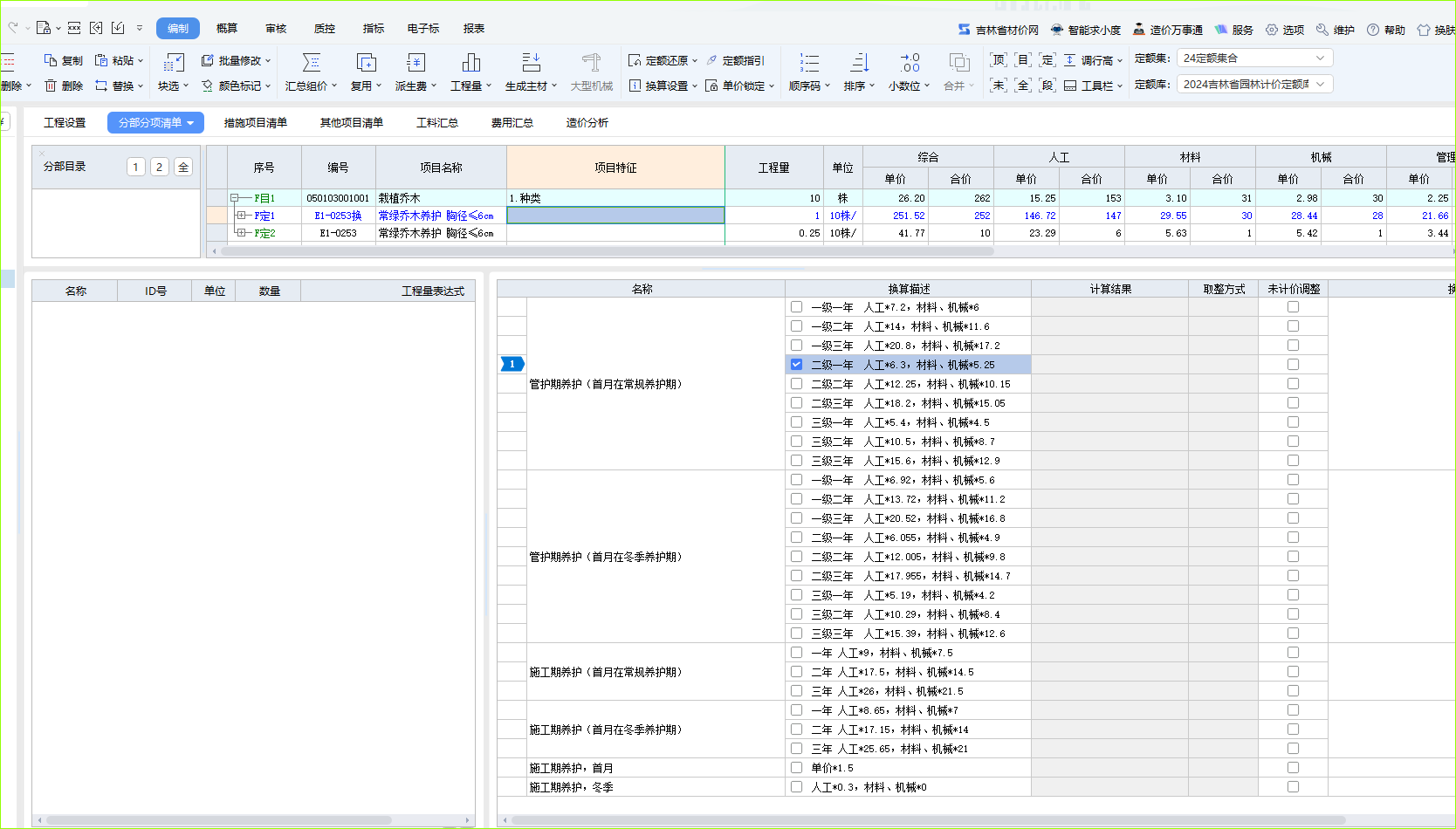Open the 费用汇总 tab

click(512, 123)
